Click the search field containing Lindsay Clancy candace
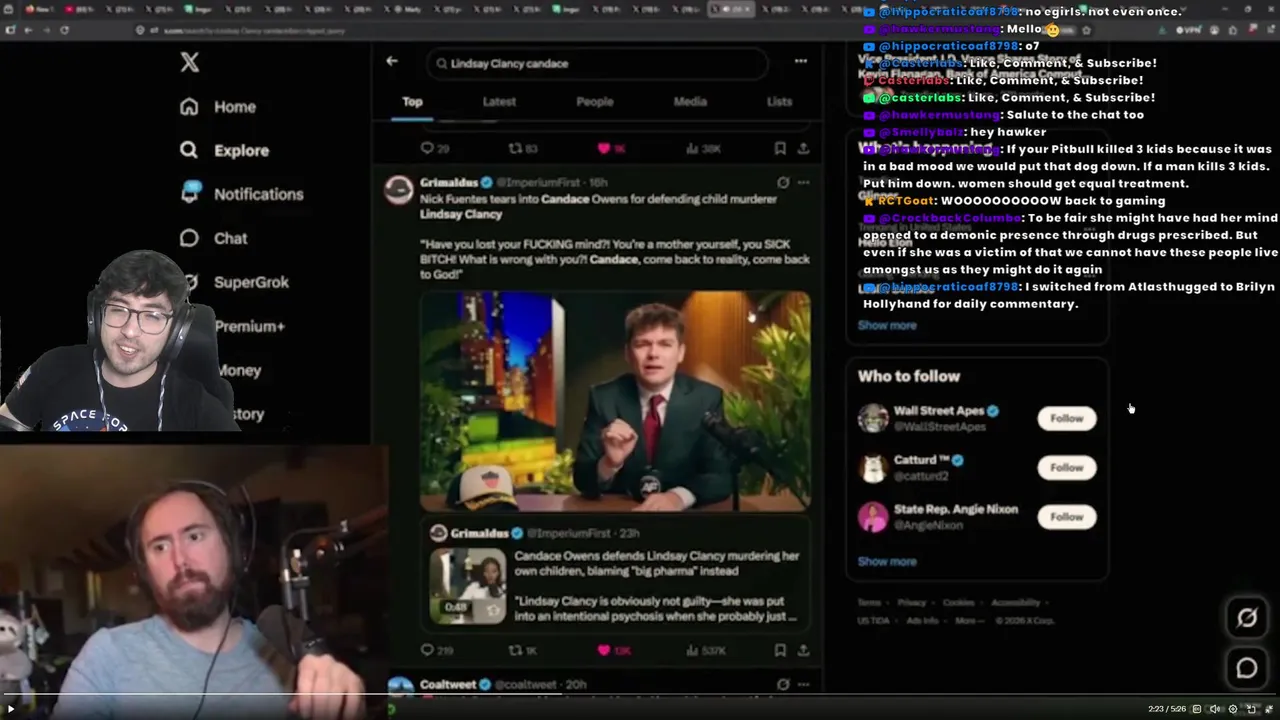This screenshot has width=1280, height=720. tap(597, 63)
